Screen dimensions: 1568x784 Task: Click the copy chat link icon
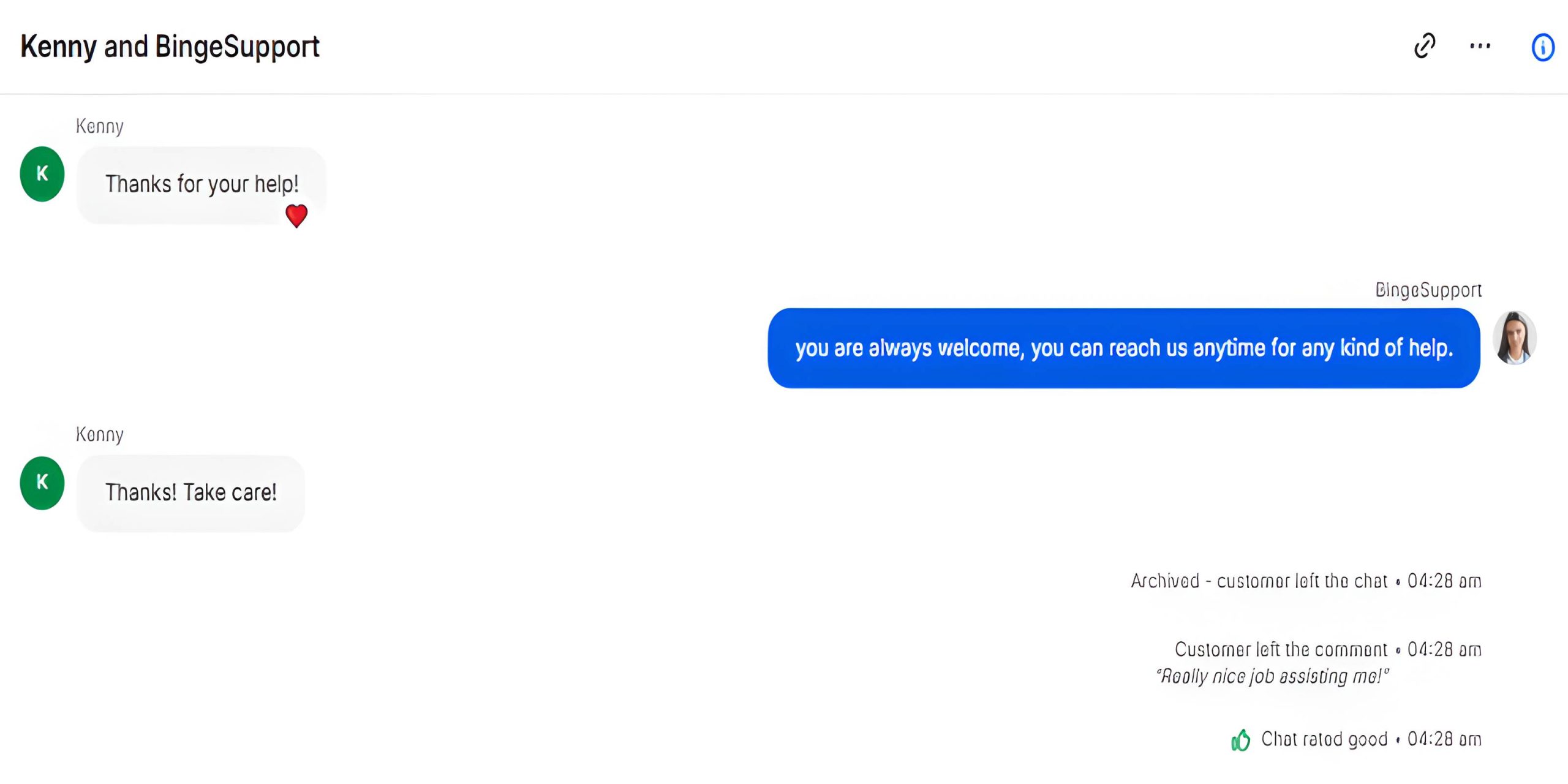[x=1425, y=46]
